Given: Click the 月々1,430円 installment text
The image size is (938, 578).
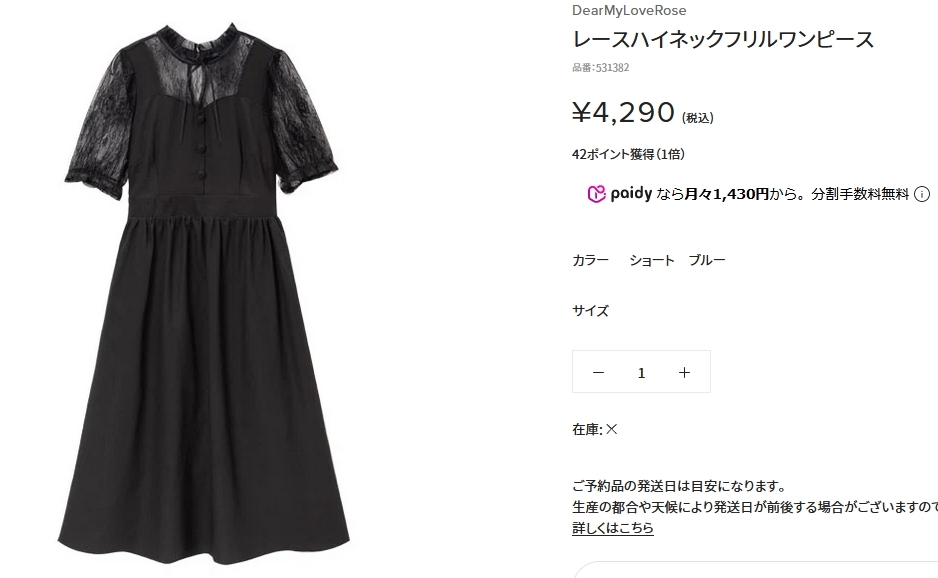Looking at the screenshot, I should (x=726, y=194).
